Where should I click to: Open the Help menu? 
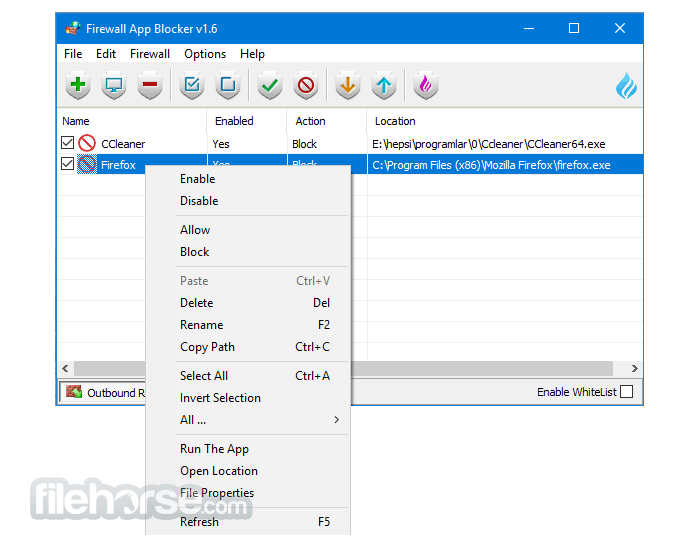click(252, 54)
